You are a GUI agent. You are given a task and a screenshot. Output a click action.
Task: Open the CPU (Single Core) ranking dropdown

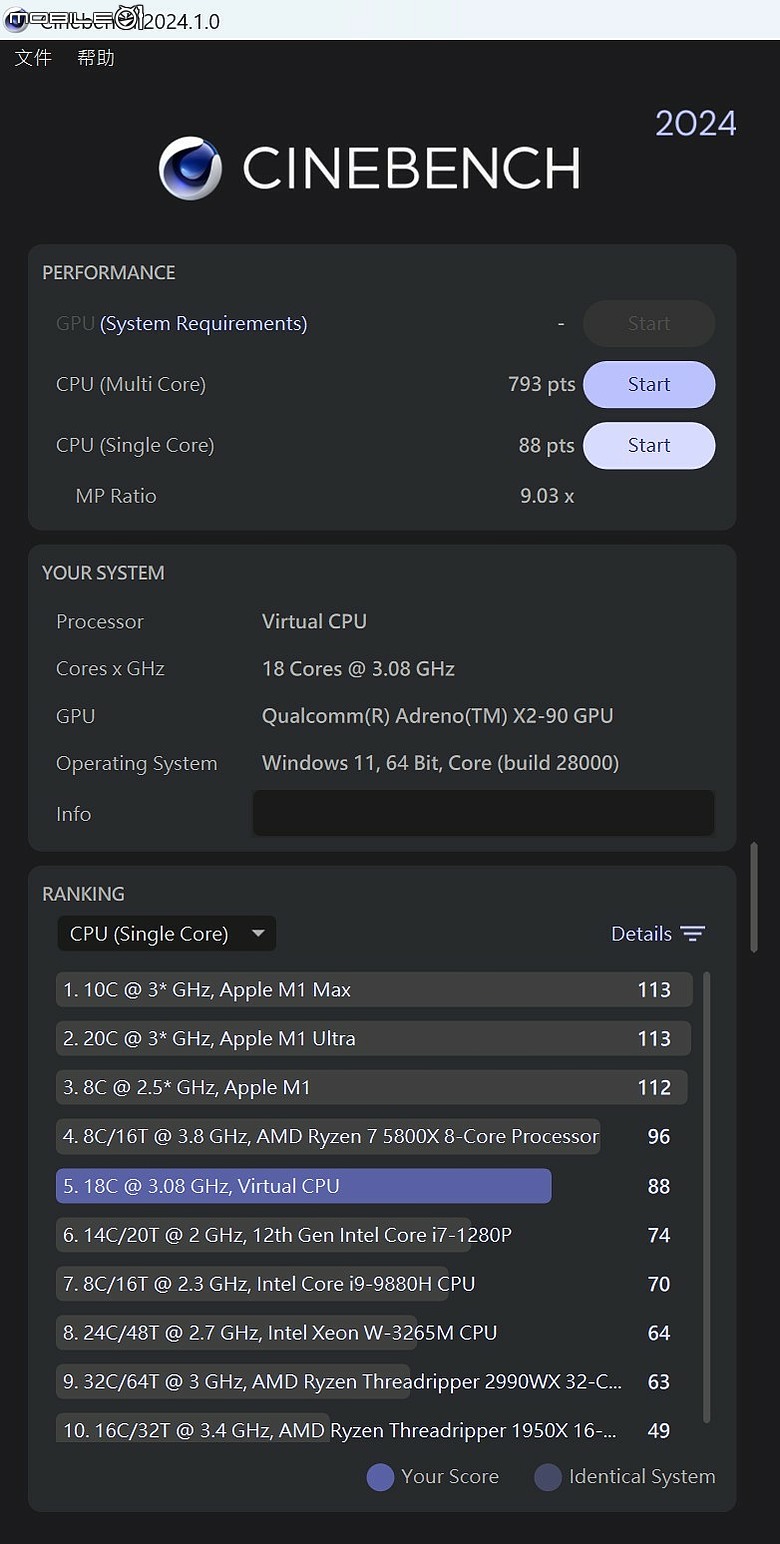click(167, 934)
